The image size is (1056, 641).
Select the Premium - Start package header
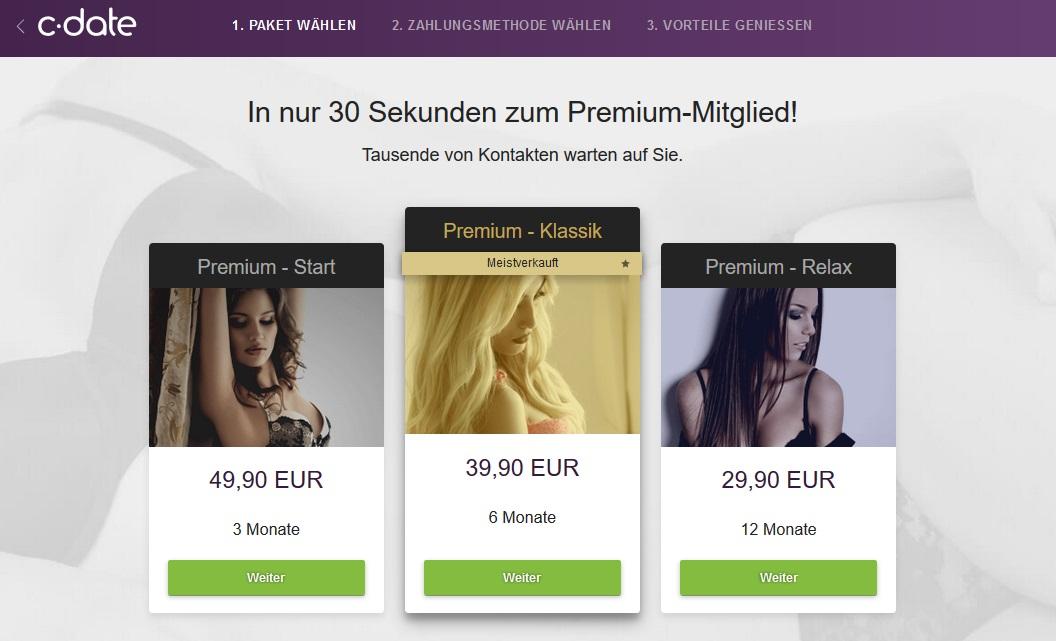click(x=266, y=266)
